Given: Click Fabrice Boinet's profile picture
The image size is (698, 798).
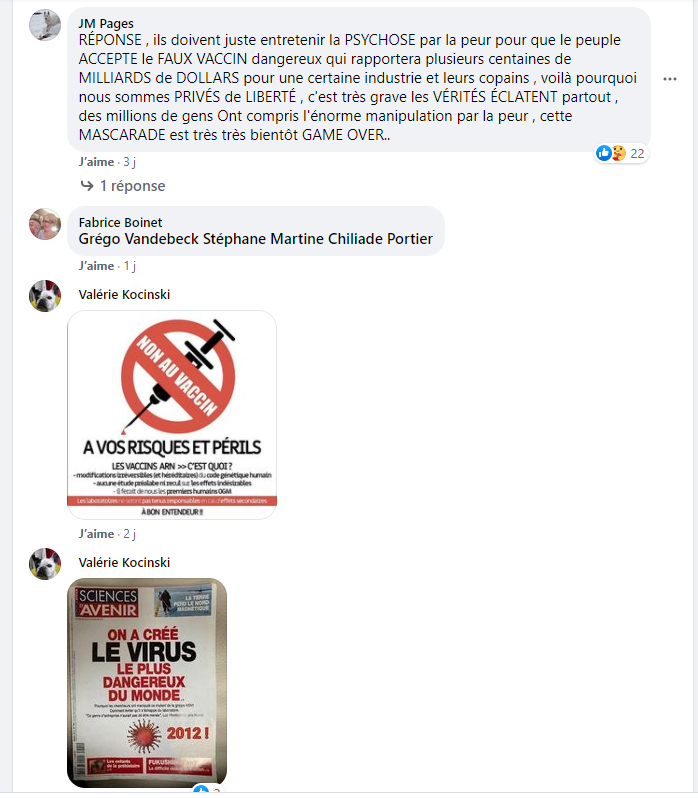Looking at the screenshot, I should tap(45, 224).
